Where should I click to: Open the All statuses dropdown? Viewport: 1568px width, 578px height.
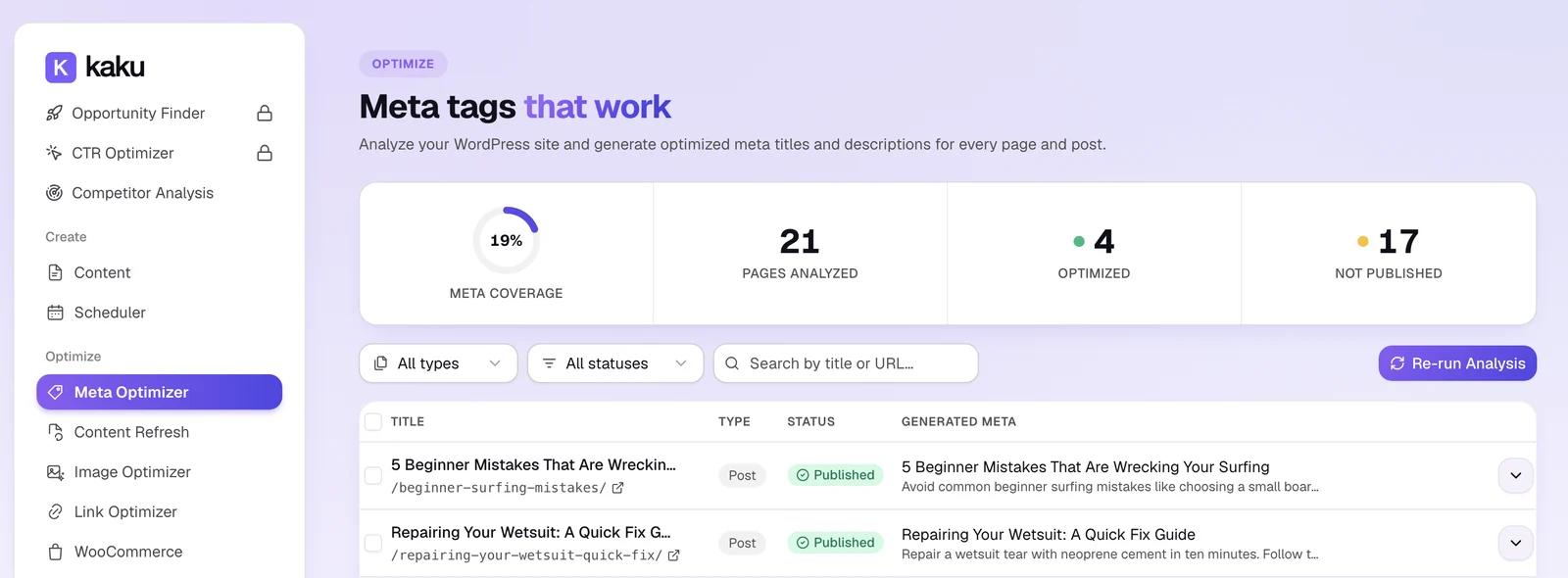(615, 363)
